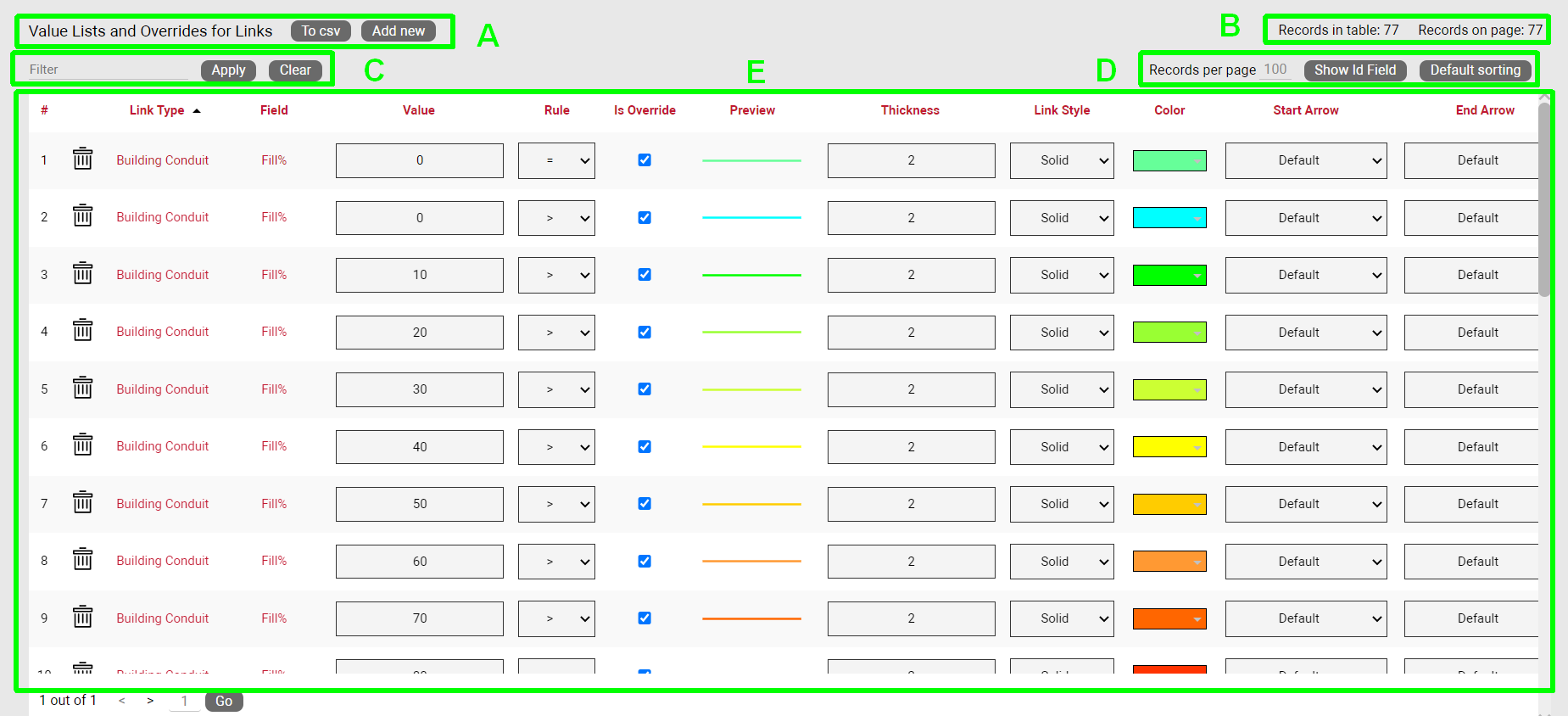The width and height of the screenshot is (1568, 716).
Task: Go to next page arrow
Action: tap(150, 701)
